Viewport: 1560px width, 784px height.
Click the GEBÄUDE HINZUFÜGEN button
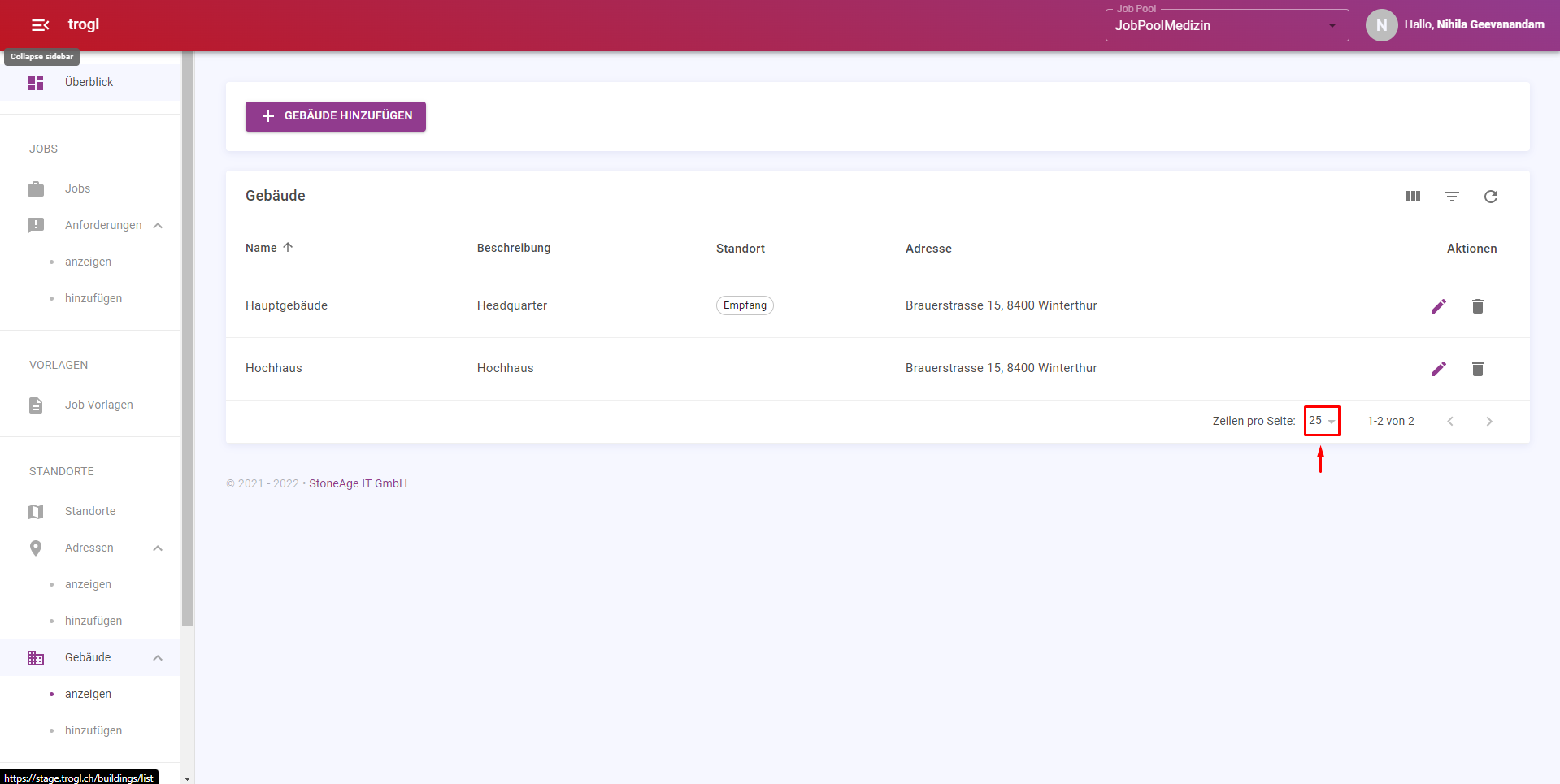pos(336,116)
